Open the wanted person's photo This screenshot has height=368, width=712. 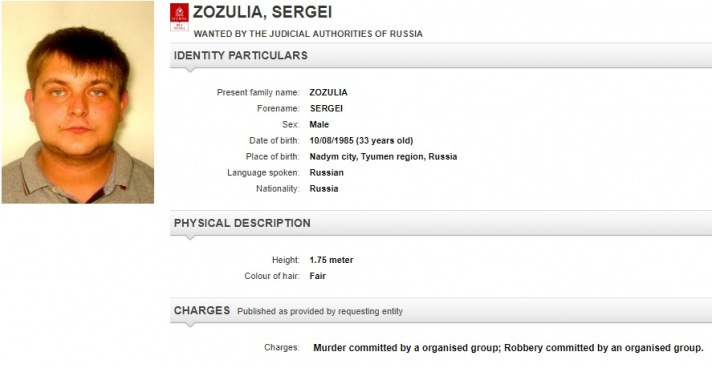78,102
